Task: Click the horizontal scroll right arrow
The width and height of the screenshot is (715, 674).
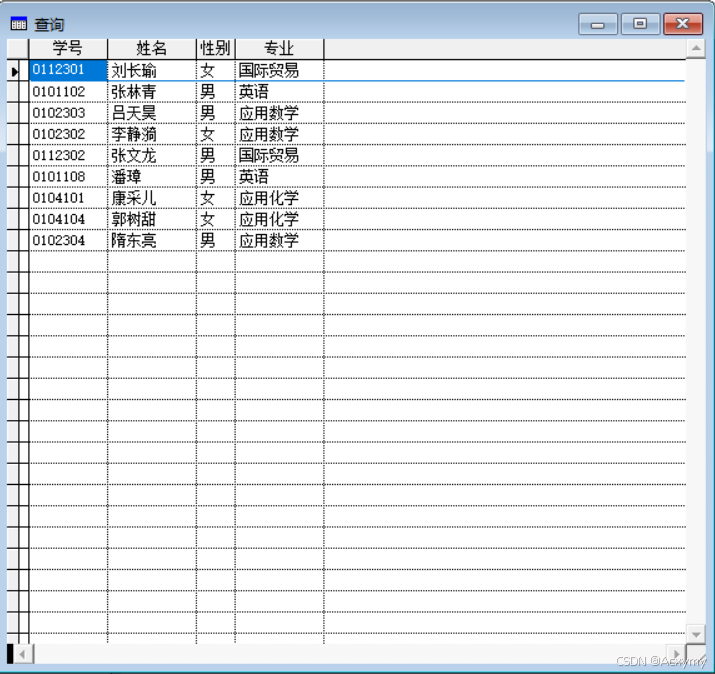Action: coord(677,654)
